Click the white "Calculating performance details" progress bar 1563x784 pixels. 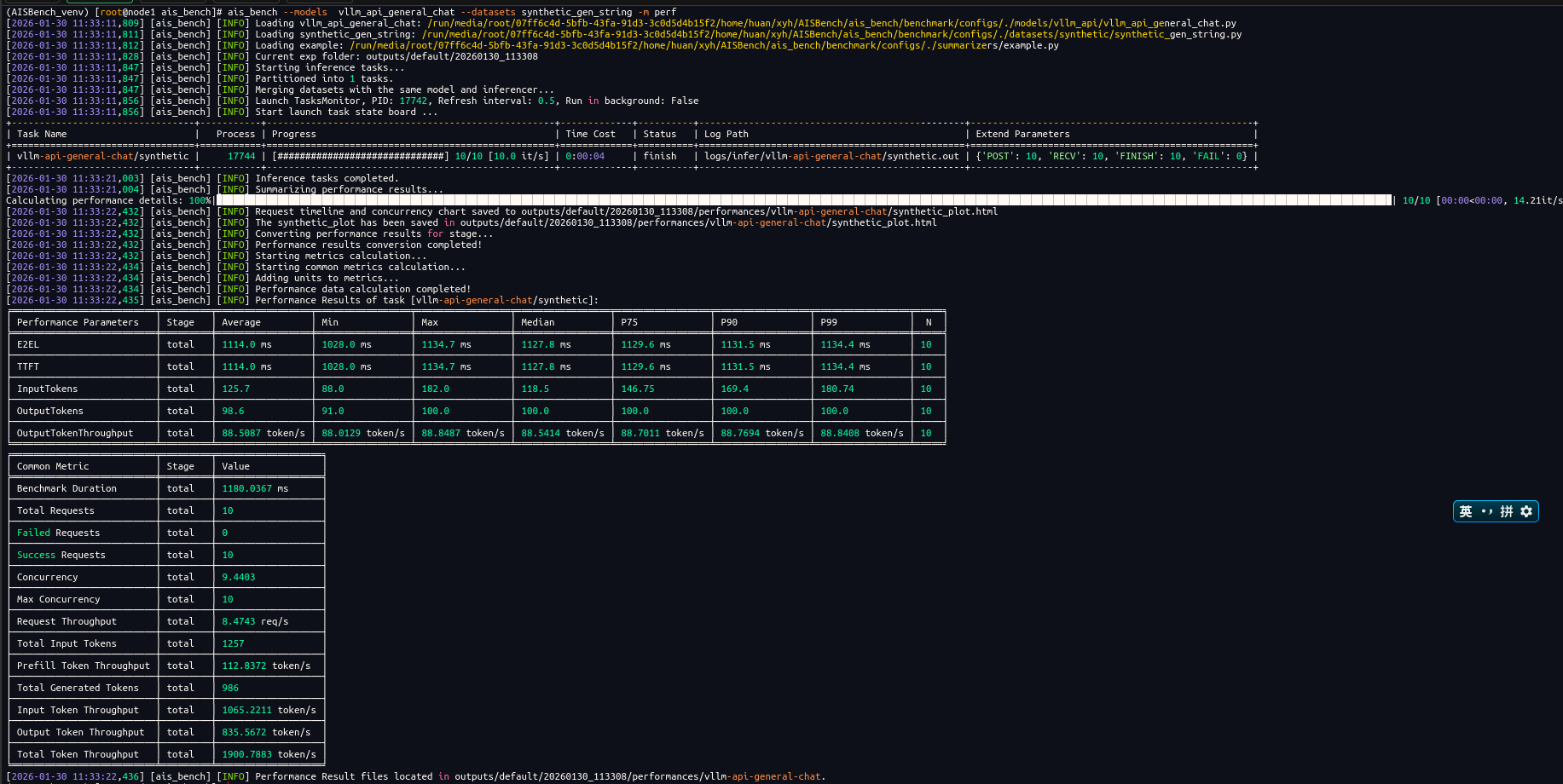[803, 200]
